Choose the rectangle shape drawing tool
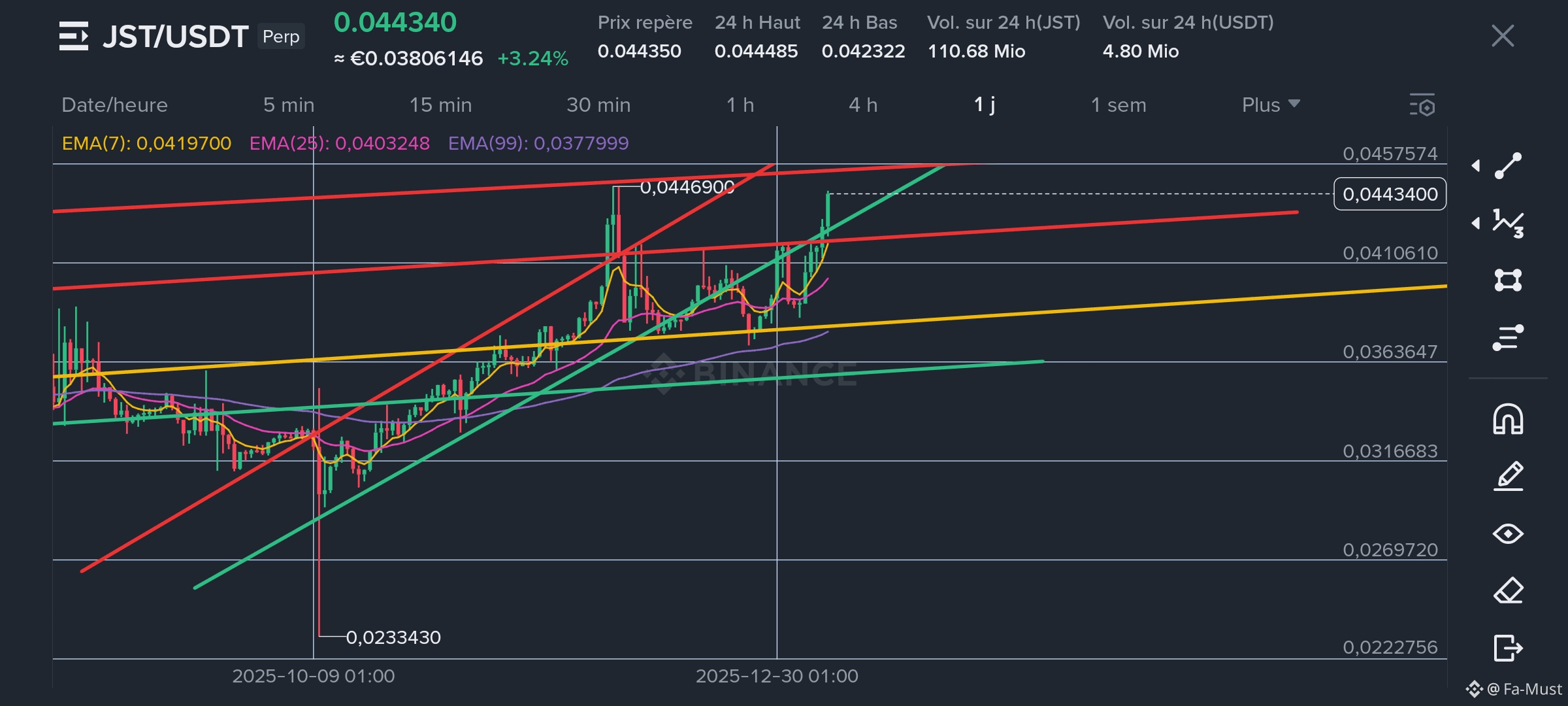Image resolution: width=1568 pixels, height=706 pixels. click(x=1508, y=280)
